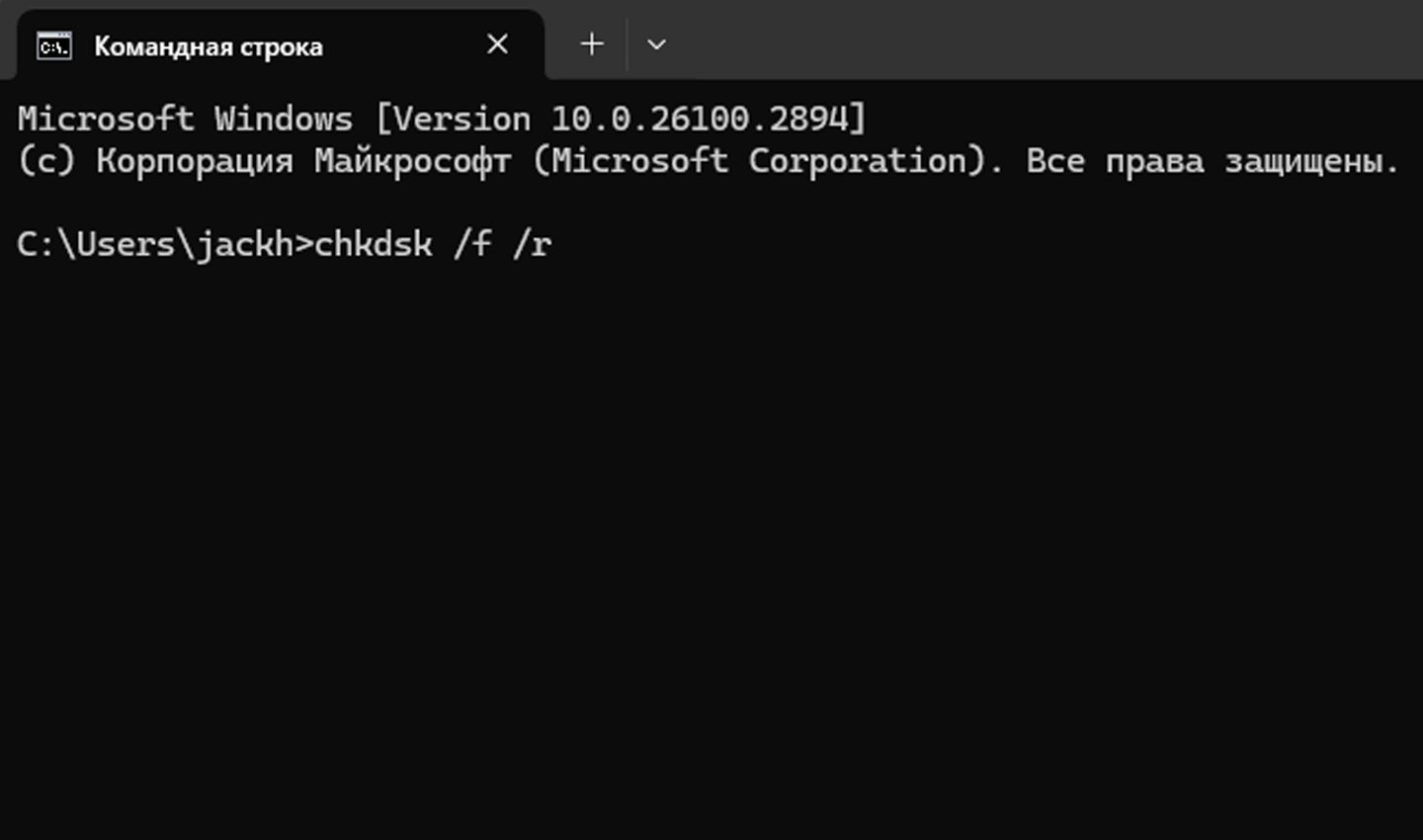
Task: Click the Microsoft Corporation text in parentheses
Action: point(757,160)
